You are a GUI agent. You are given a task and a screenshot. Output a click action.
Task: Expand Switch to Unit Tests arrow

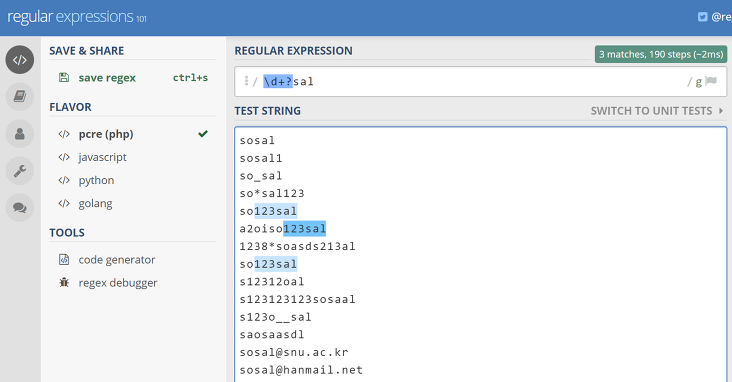coord(721,111)
